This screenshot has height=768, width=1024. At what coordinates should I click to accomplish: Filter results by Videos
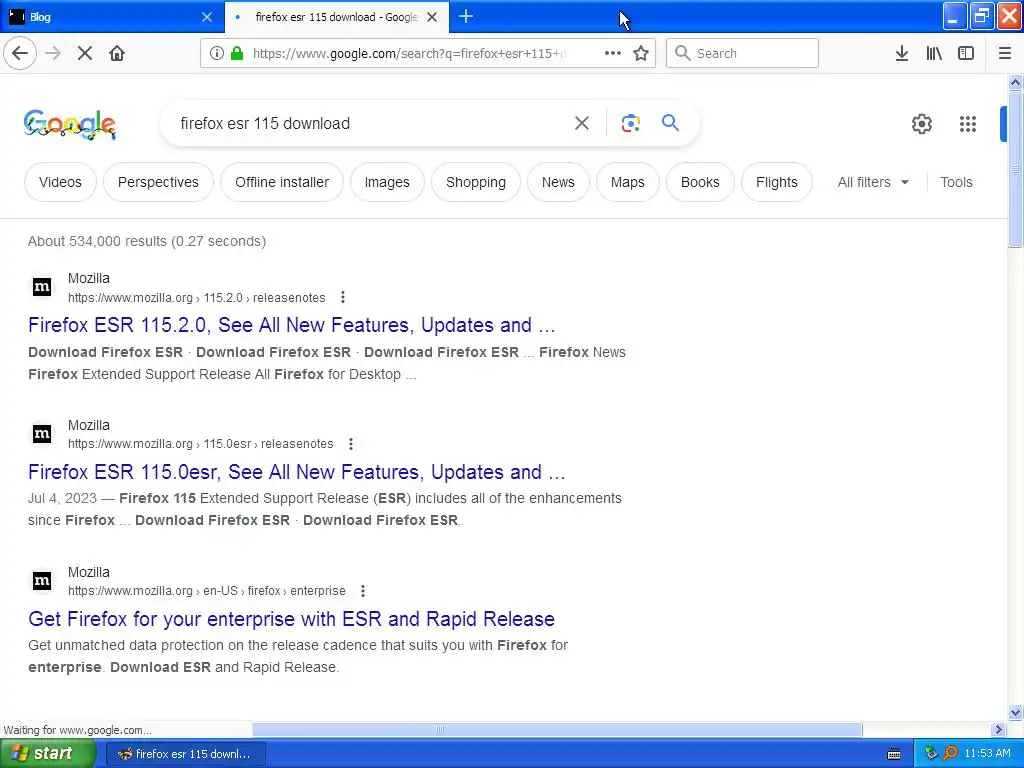click(60, 182)
